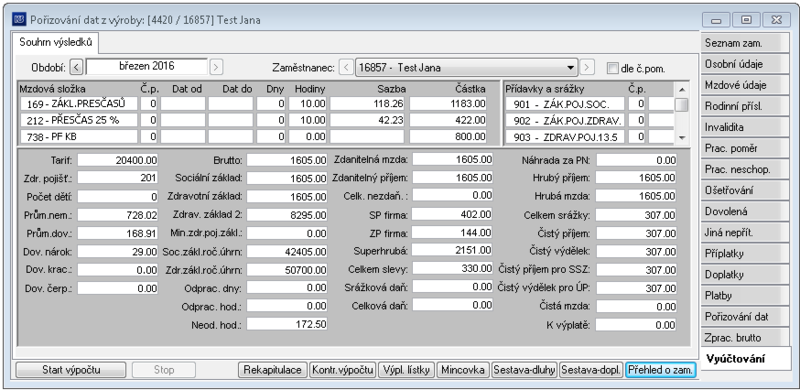This screenshot has width=800, height=390.
Task: Open Mzdové údaje side tab
Action: pos(744,85)
